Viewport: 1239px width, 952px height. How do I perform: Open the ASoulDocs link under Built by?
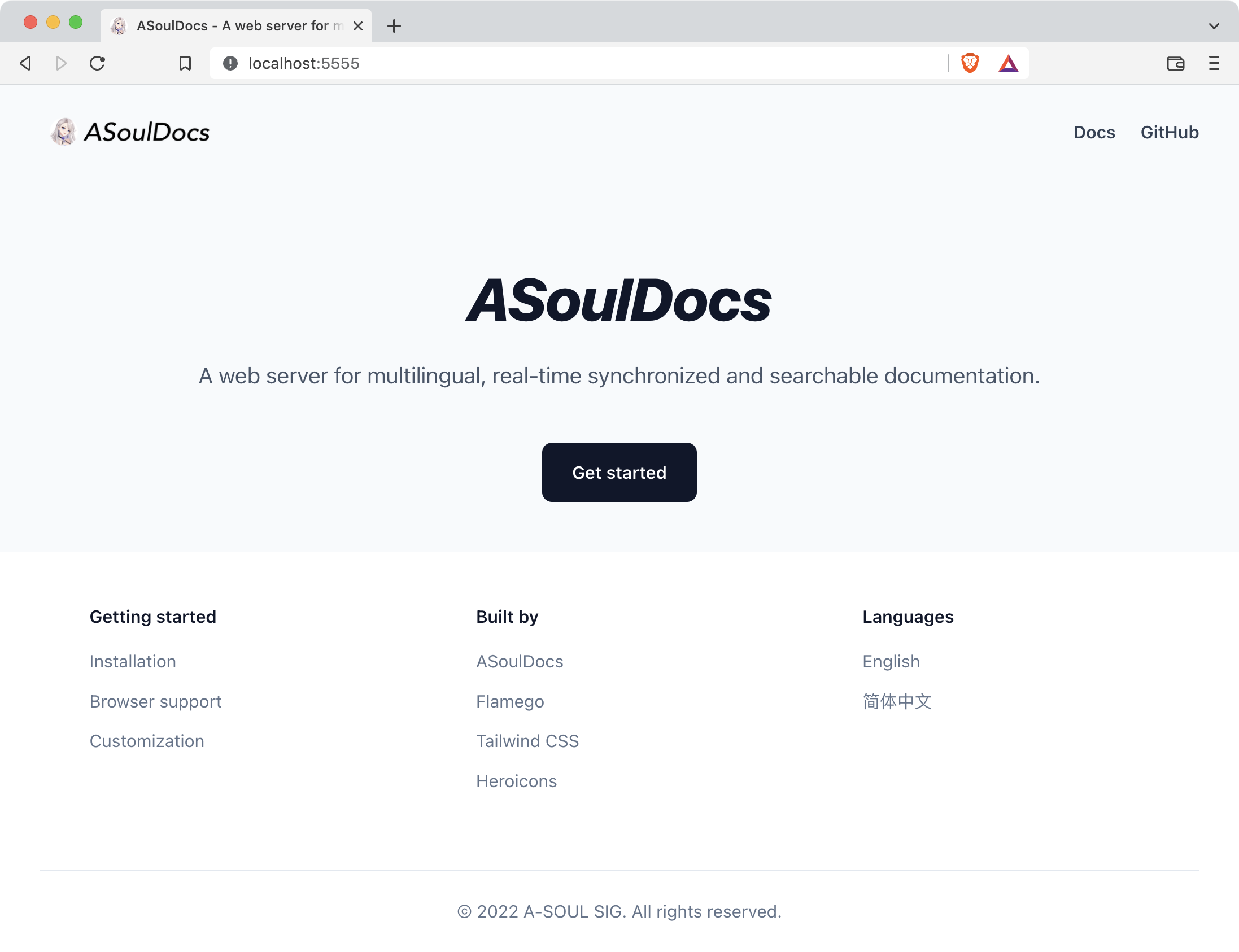click(x=519, y=661)
